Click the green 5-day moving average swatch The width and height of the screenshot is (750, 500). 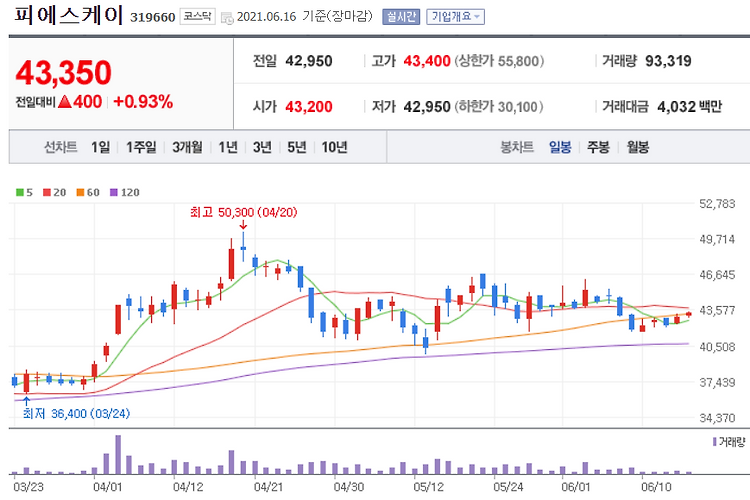coord(20,192)
